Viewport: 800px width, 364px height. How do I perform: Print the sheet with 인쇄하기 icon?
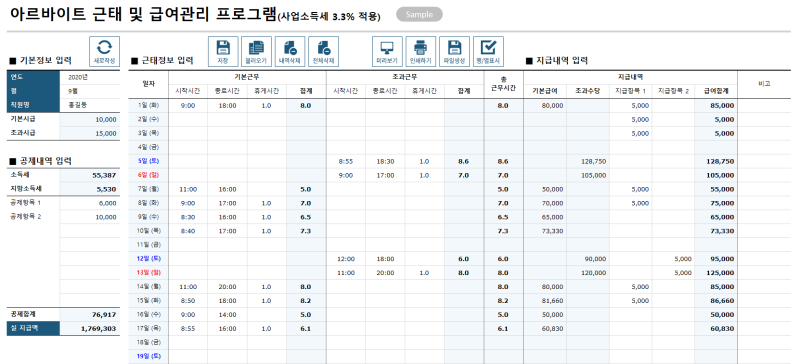pyautogui.click(x=421, y=52)
